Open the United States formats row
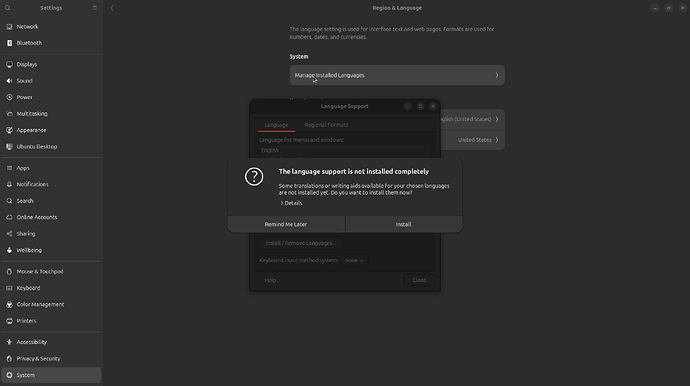The height and width of the screenshot is (386, 690). [472, 140]
